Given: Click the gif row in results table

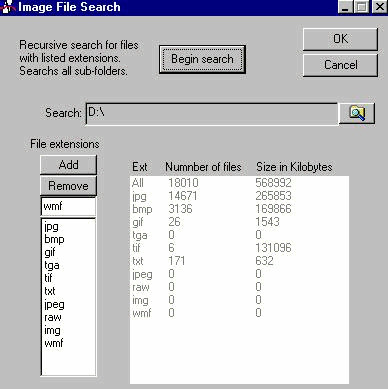Looking at the screenshot, I should [239, 222].
